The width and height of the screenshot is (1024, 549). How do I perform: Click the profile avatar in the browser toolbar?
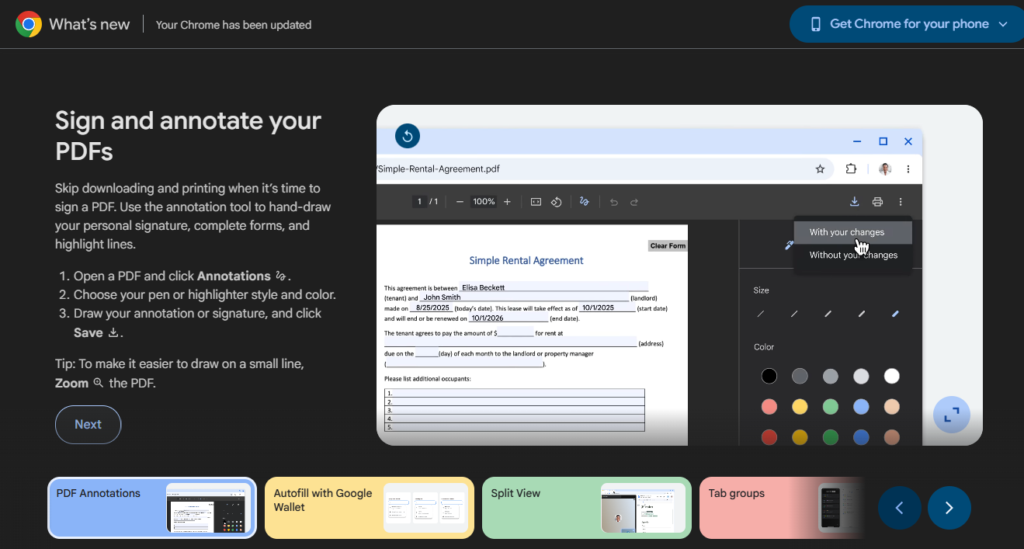pos(885,169)
